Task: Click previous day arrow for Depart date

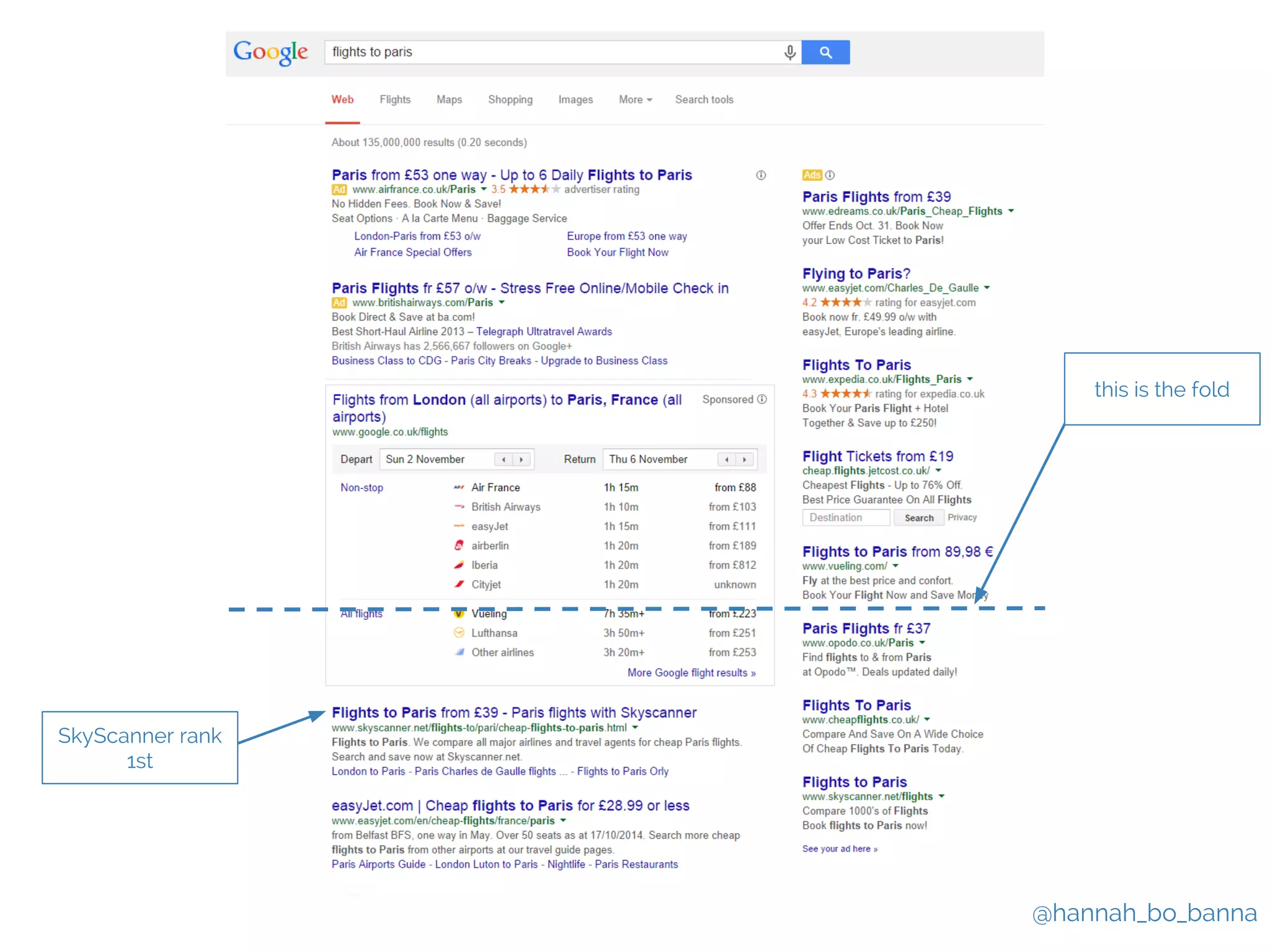Action: pyautogui.click(x=504, y=459)
